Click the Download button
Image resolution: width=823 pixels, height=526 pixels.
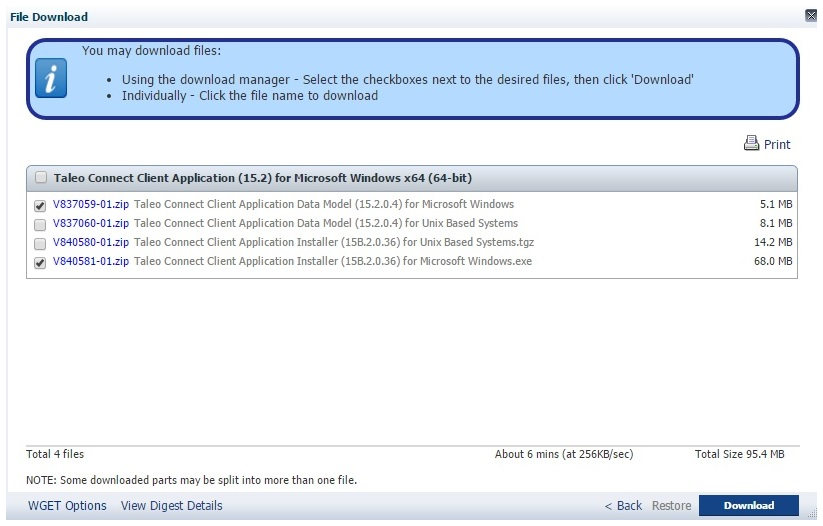(x=748, y=506)
